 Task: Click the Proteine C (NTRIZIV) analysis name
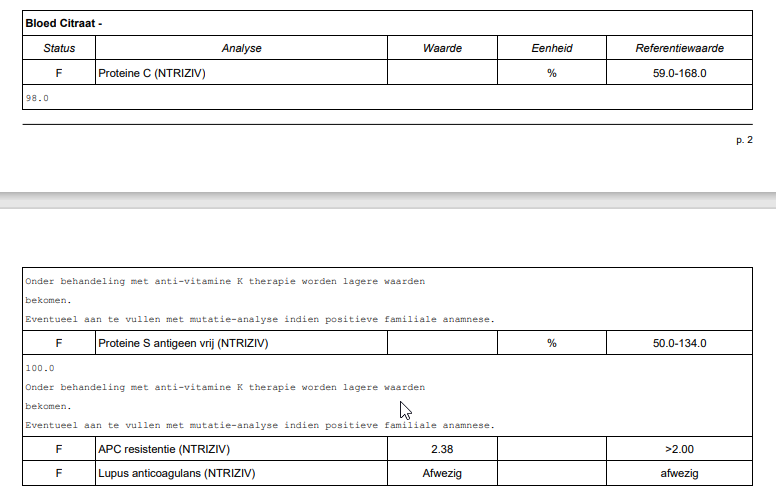click(151, 73)
